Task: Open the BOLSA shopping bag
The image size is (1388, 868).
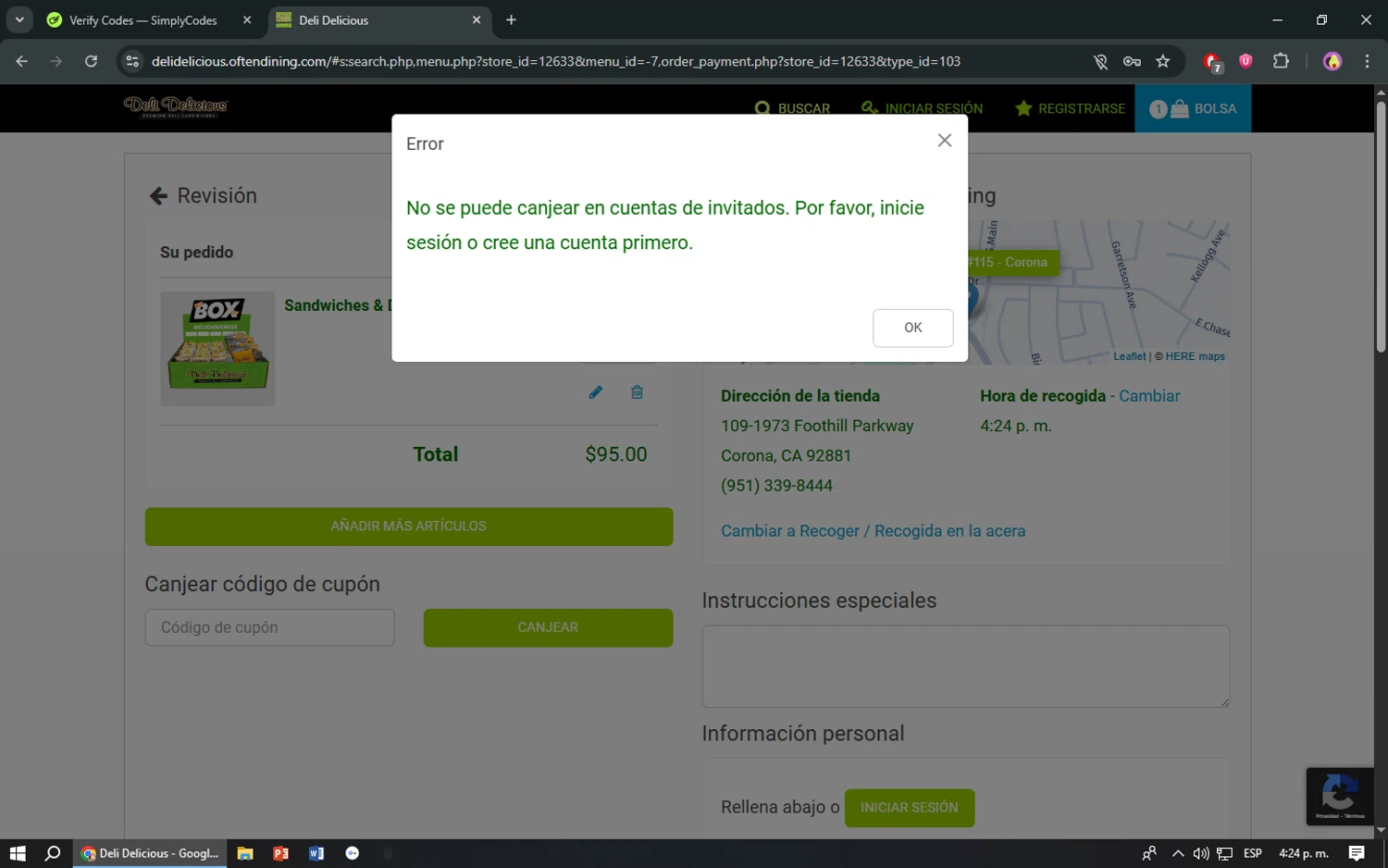Action: pyautogui.click(x=1193, y=108)
